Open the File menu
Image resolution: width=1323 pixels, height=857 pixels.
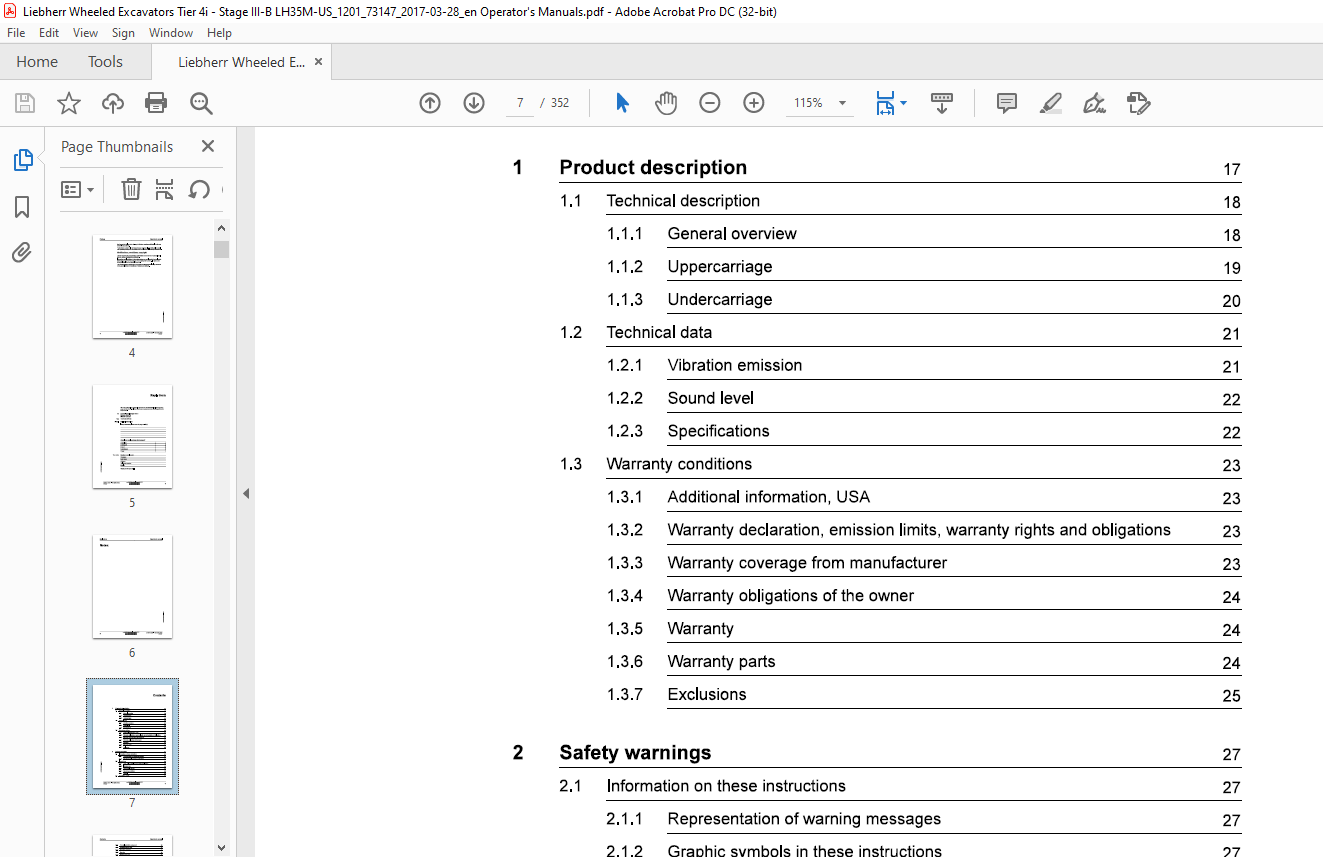[16, 33]
